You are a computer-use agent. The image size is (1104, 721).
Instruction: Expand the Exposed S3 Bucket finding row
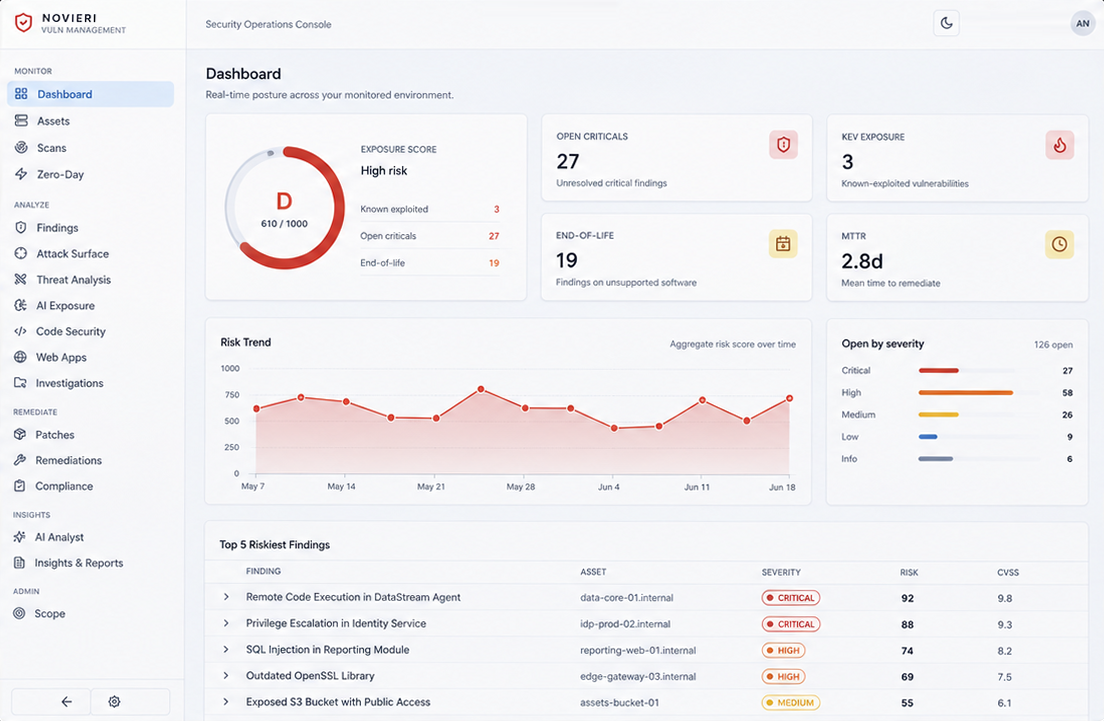[226, 701]
